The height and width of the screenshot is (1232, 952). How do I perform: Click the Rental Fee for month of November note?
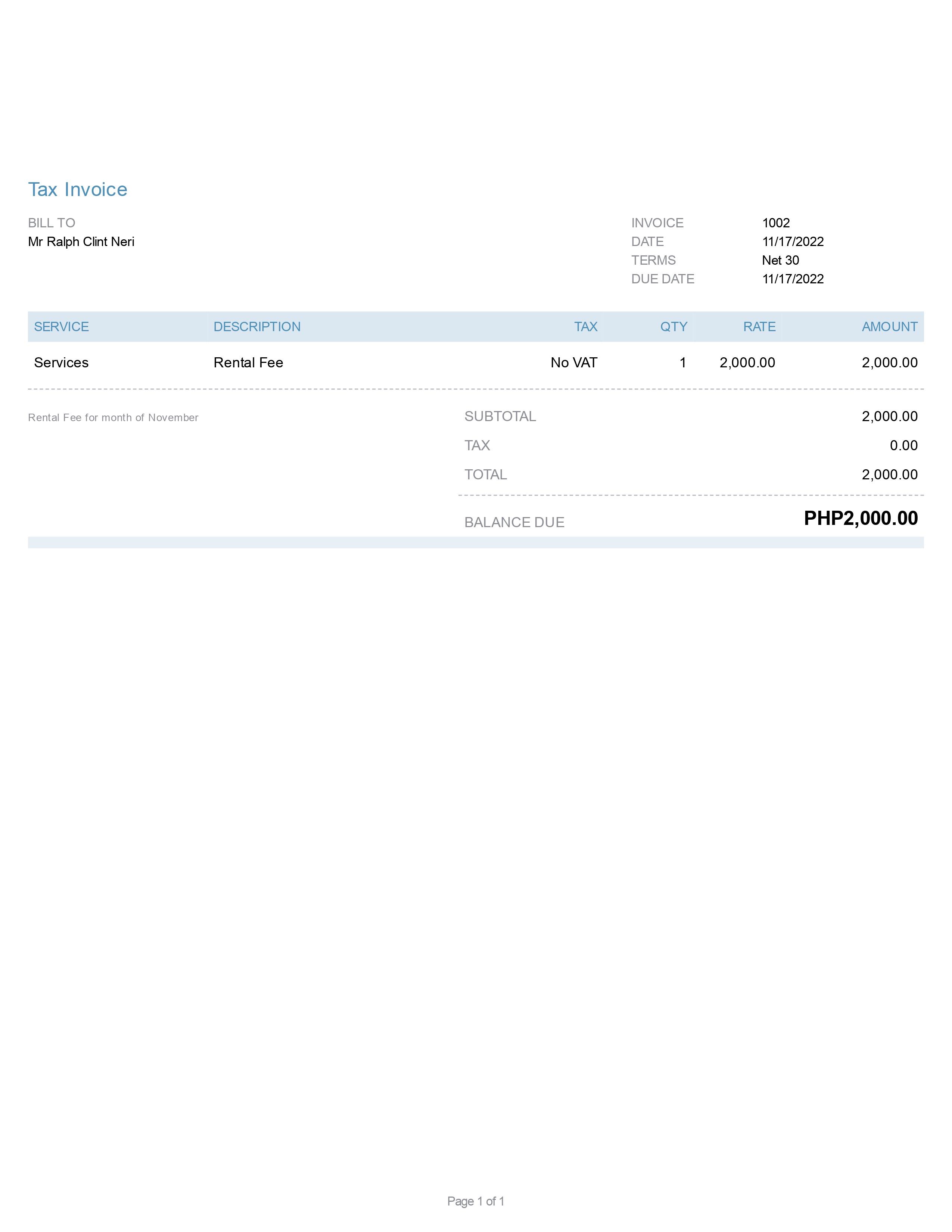point(113,417)
